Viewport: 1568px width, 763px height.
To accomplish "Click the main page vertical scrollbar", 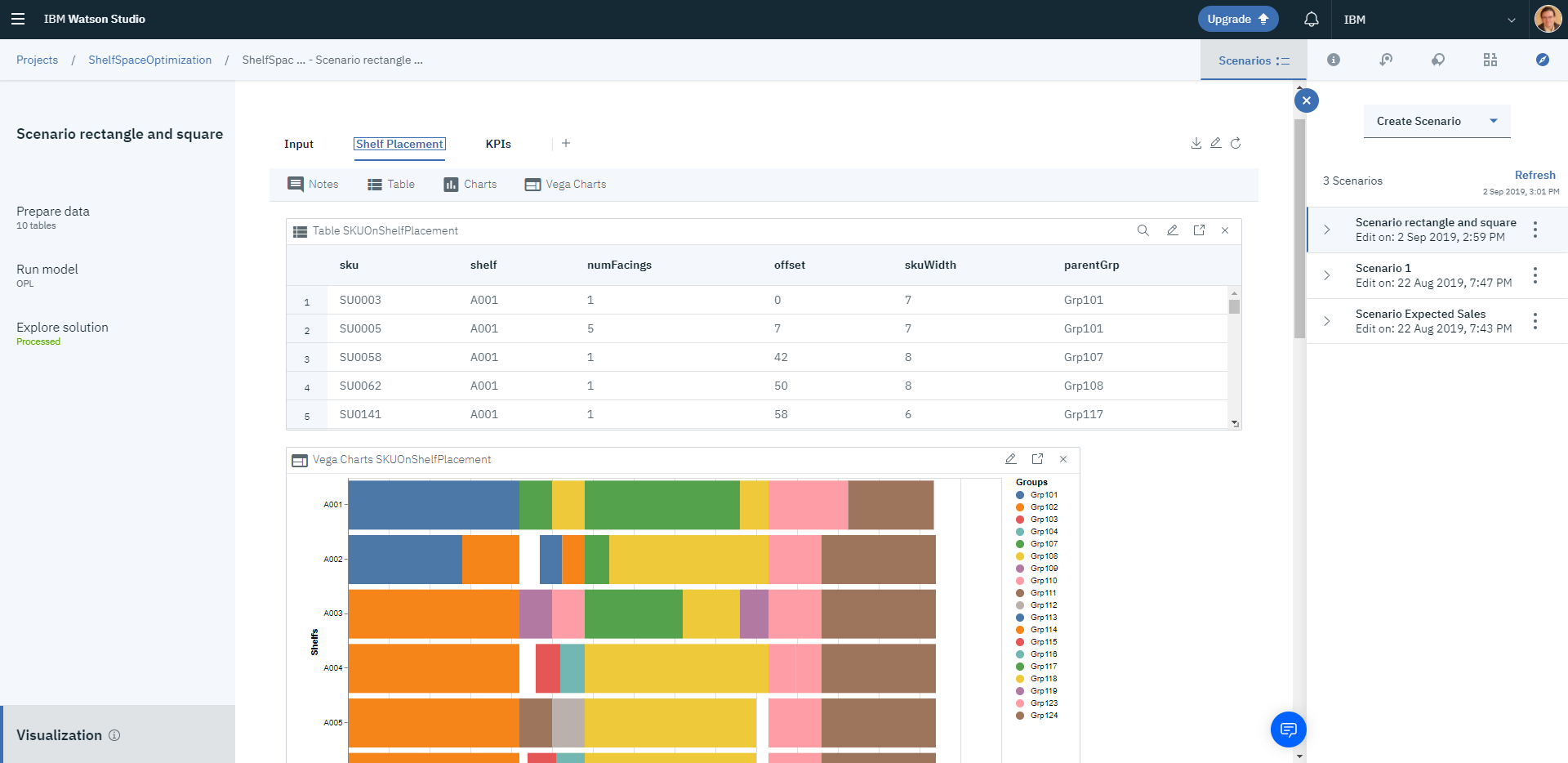I will (x=1299, y=229).
